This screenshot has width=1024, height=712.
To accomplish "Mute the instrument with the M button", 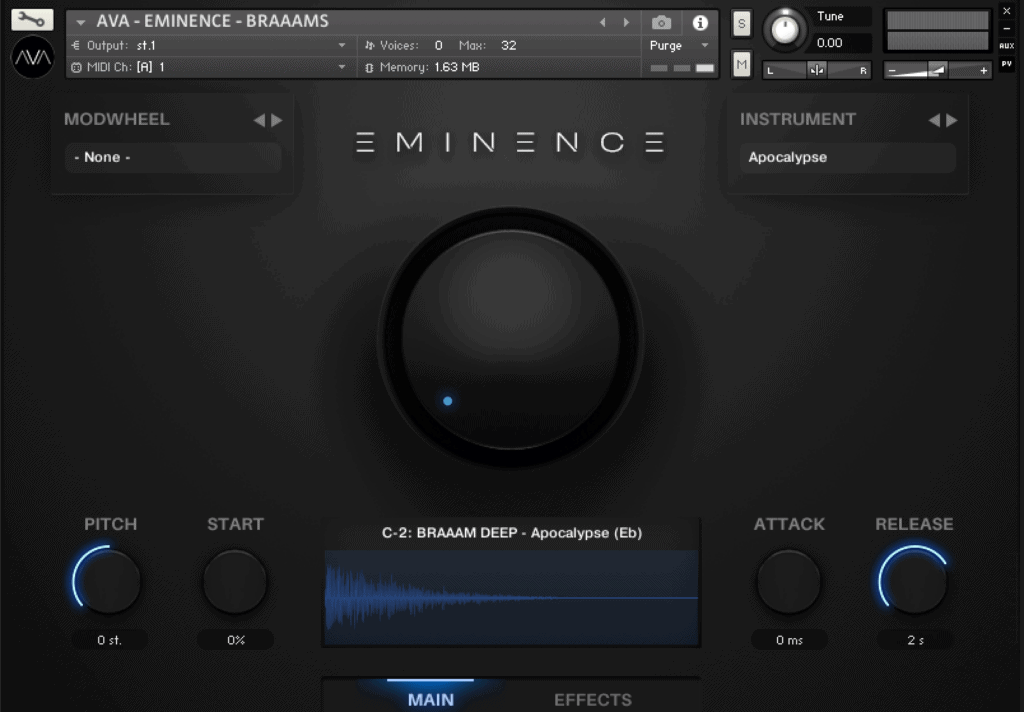I will (741, 64).
